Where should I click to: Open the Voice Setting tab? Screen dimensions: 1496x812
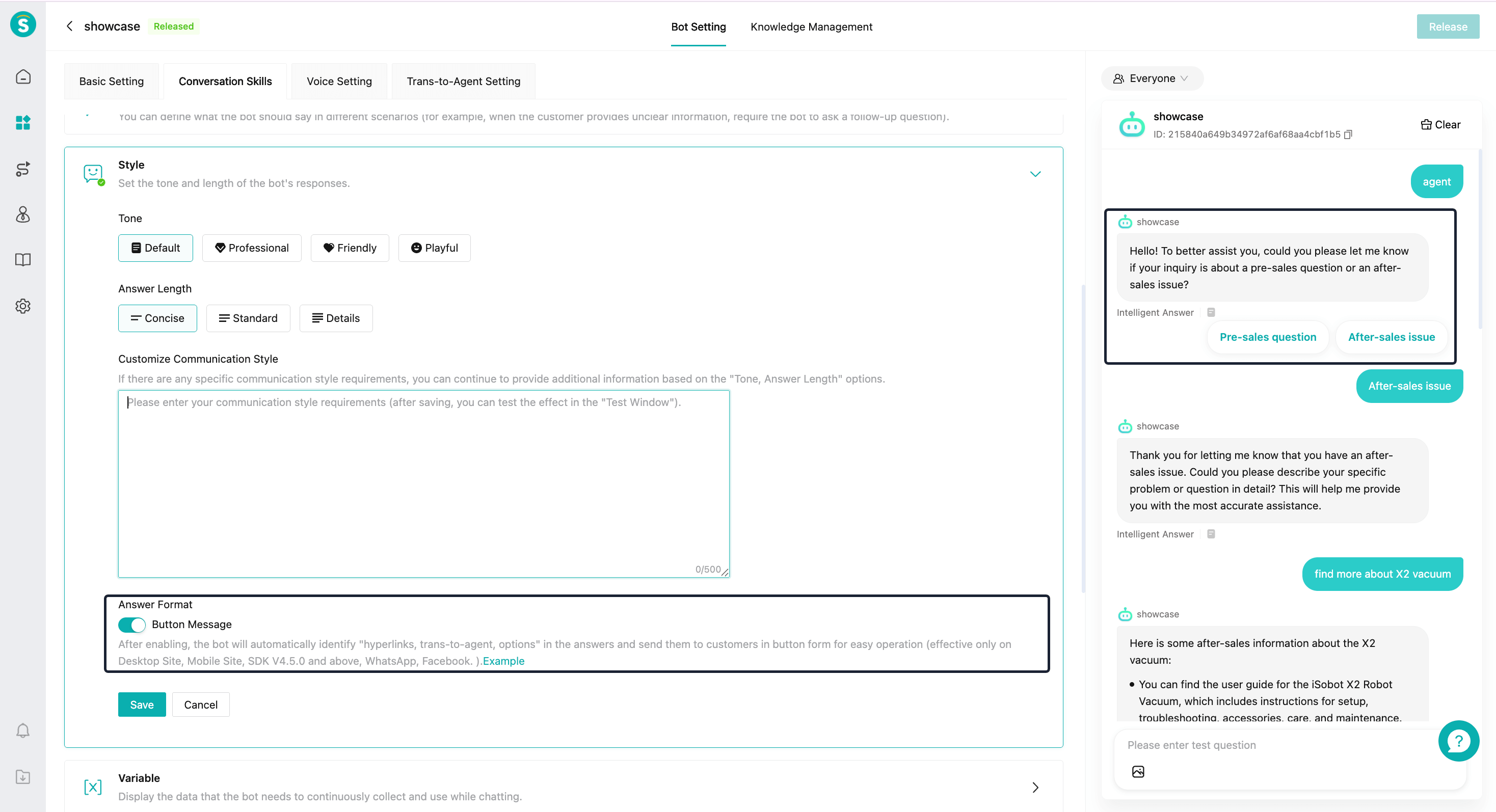[338, 82]
